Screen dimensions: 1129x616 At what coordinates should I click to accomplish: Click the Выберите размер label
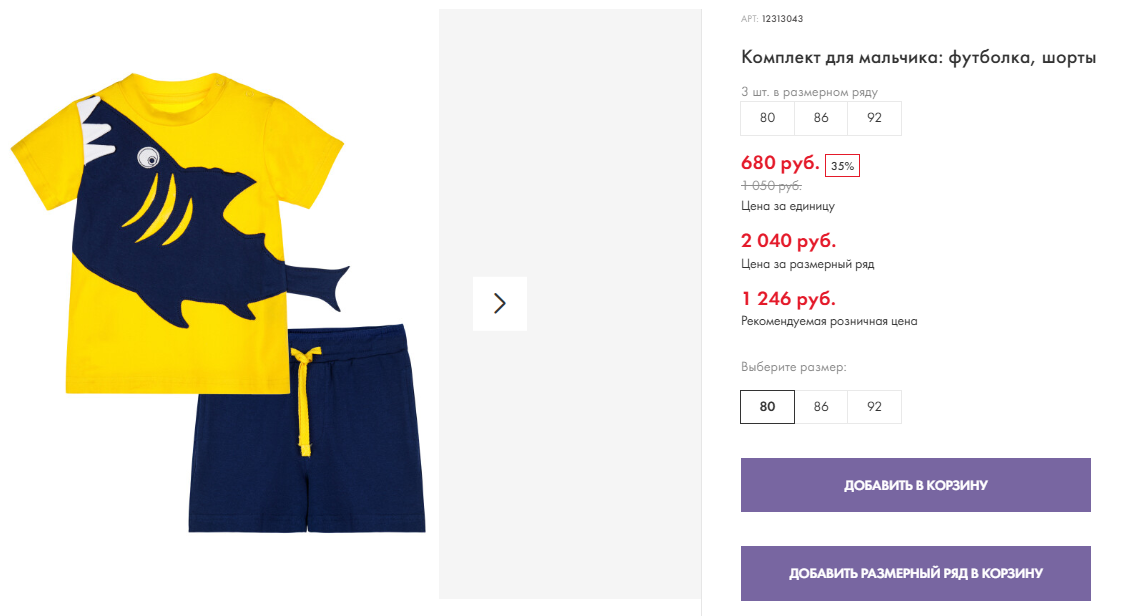tap(793, 367)
